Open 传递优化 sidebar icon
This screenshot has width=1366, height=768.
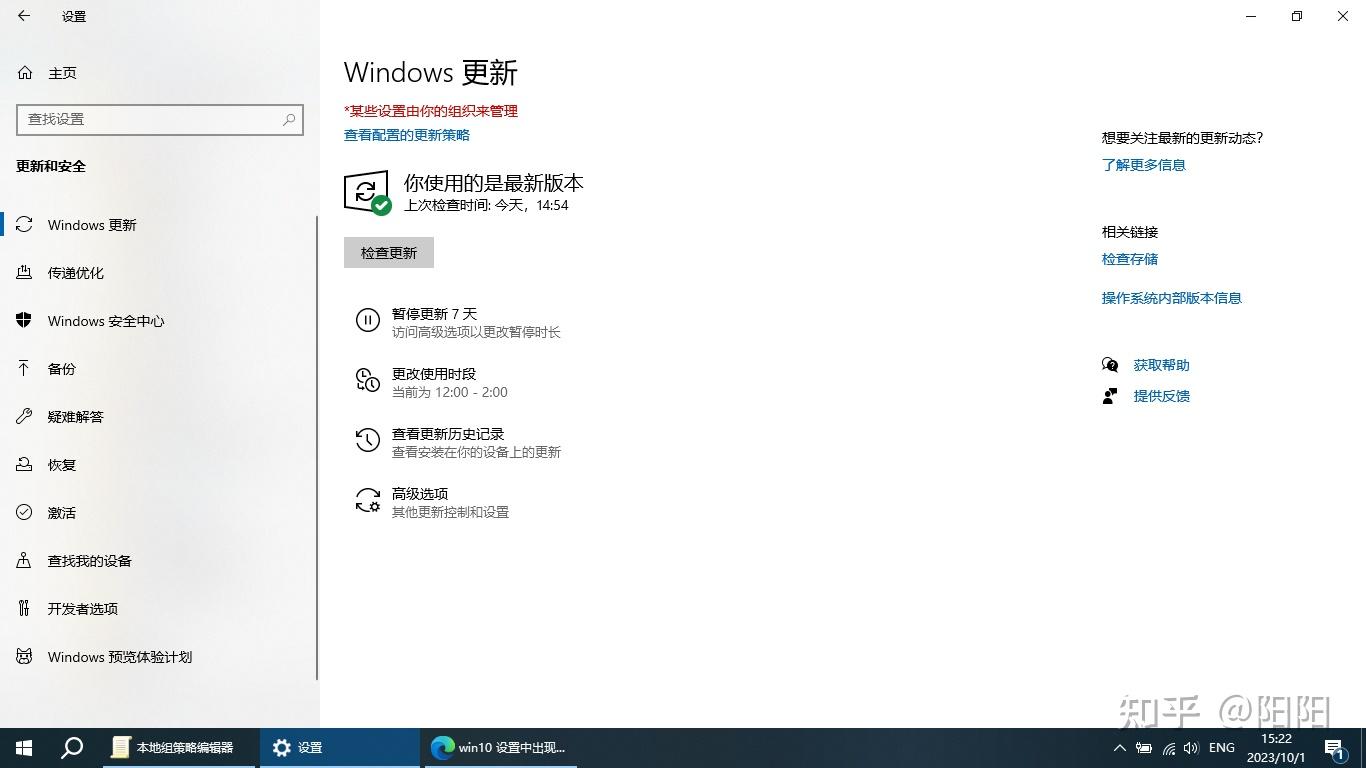[25, 273]
